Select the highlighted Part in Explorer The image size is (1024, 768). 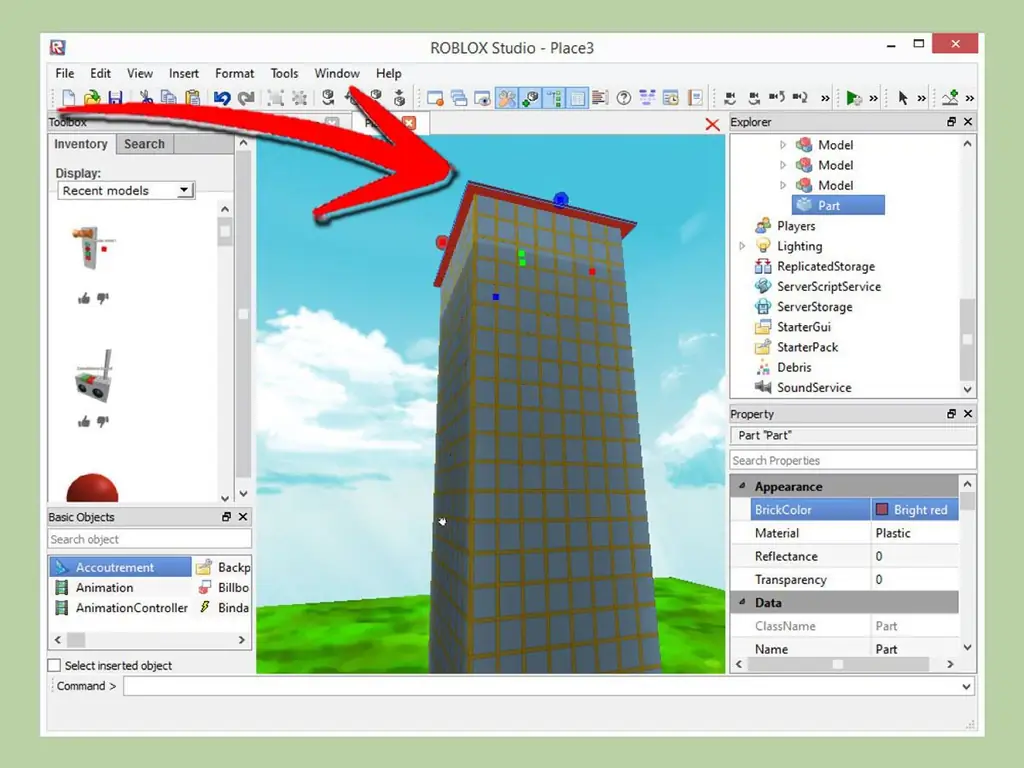pyautogui.click(x=839, y=205)
